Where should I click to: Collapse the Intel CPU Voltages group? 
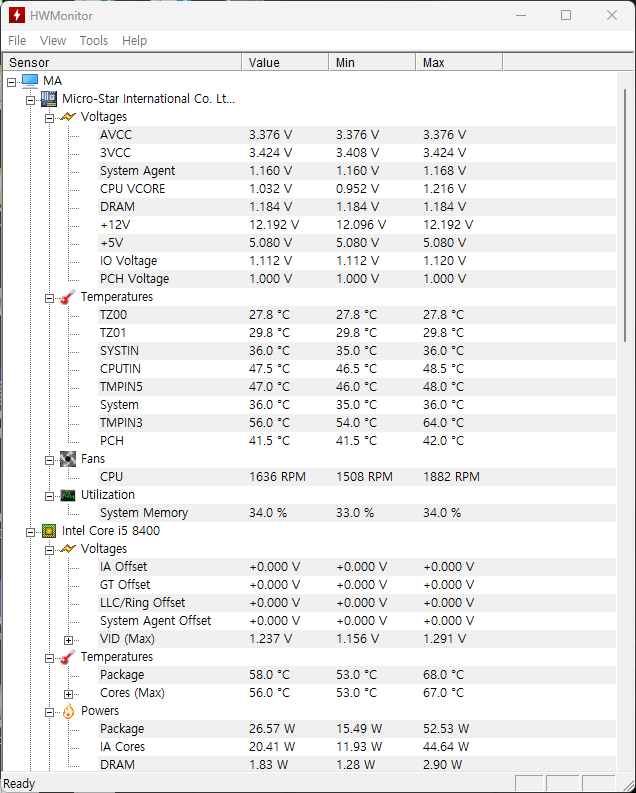click(50, 550)
